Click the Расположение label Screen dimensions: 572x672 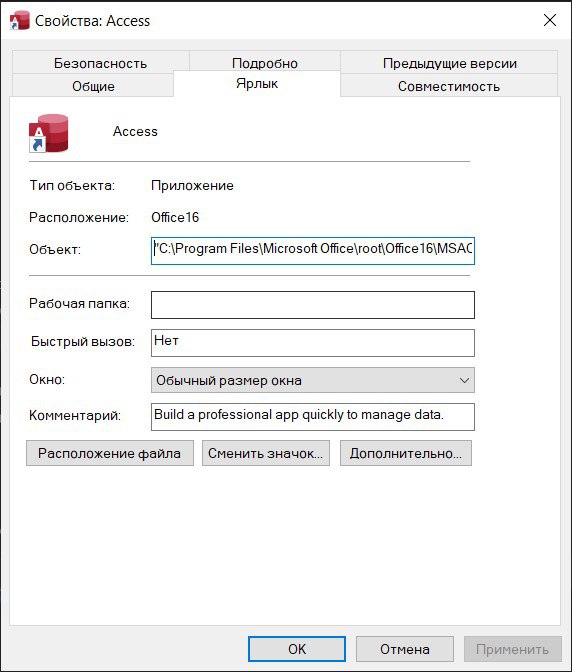coord(79,217)
